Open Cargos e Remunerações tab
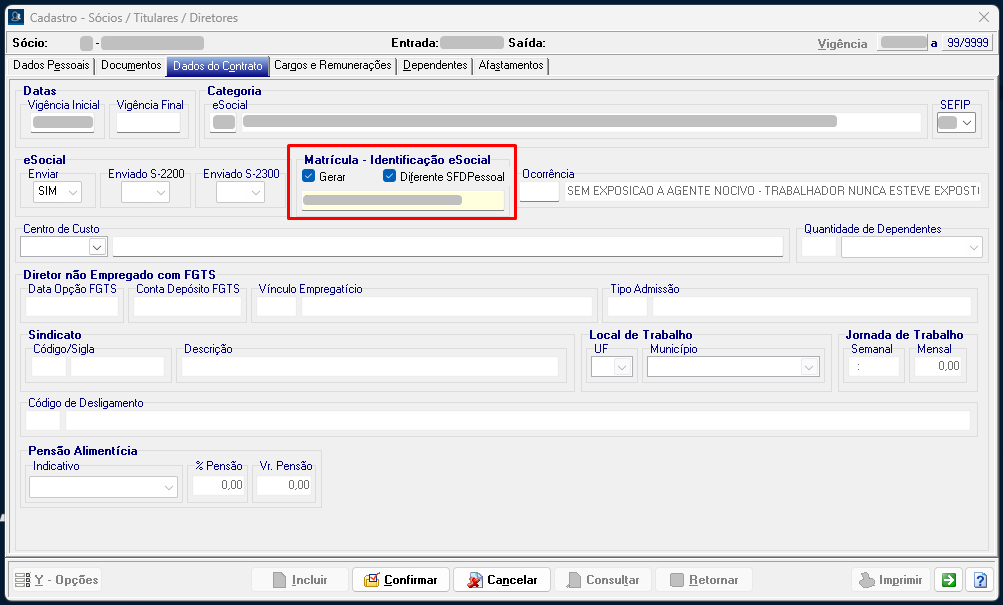The width and height of the screenshot is (1003, 605). 333,66
